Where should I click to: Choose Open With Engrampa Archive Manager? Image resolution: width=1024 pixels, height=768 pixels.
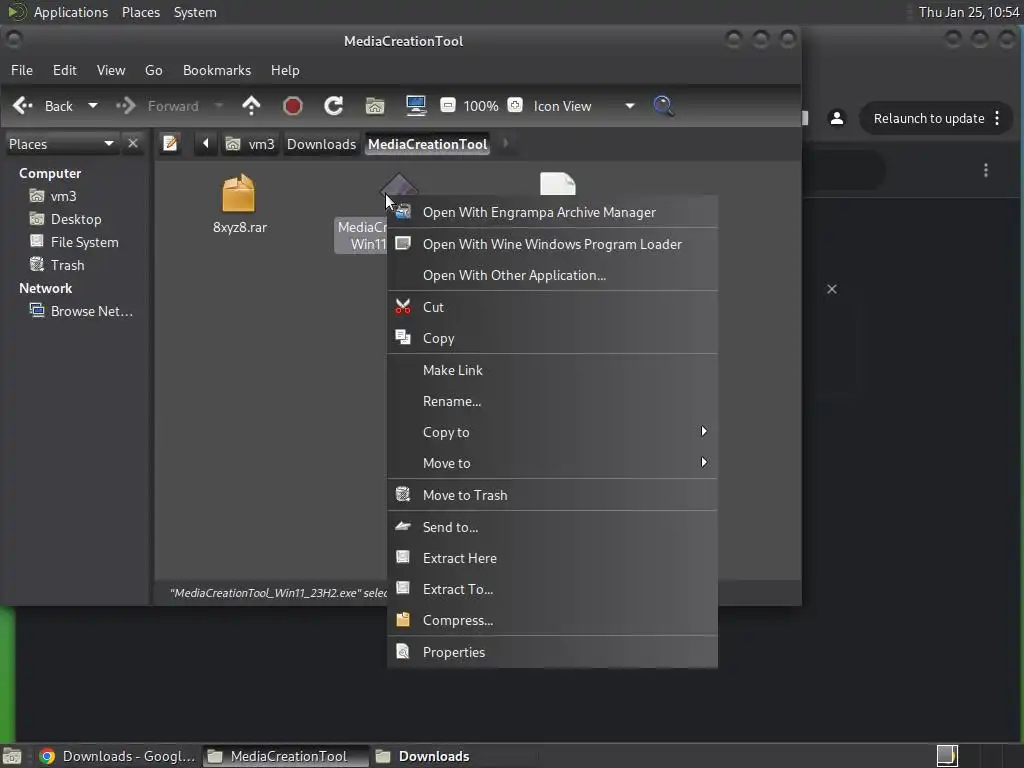pos(552,212)
